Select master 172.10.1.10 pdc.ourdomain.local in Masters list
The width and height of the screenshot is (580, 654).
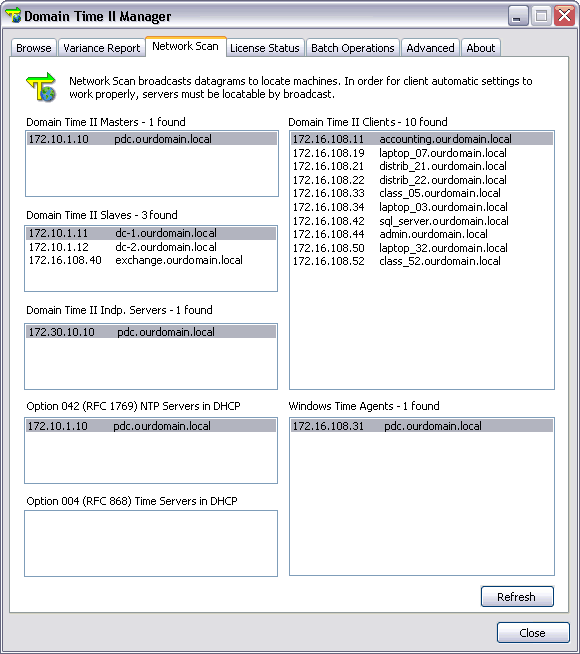152,139
